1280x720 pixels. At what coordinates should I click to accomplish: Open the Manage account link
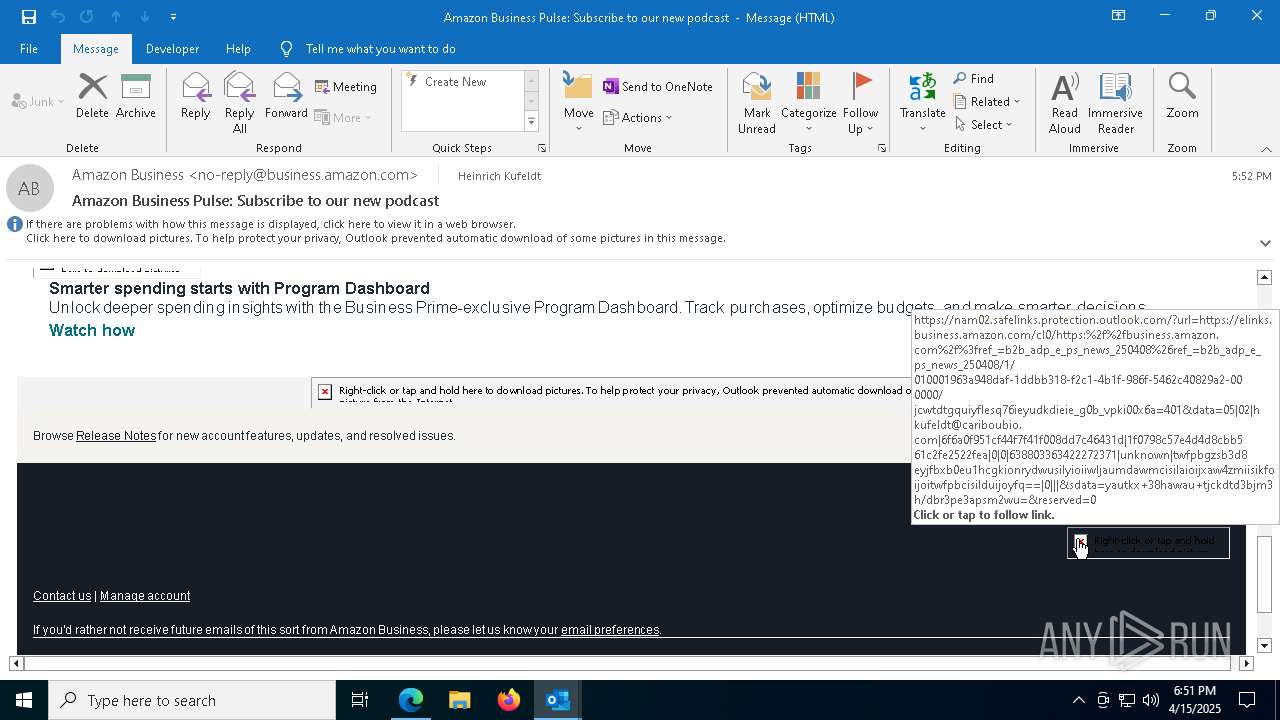145,596
